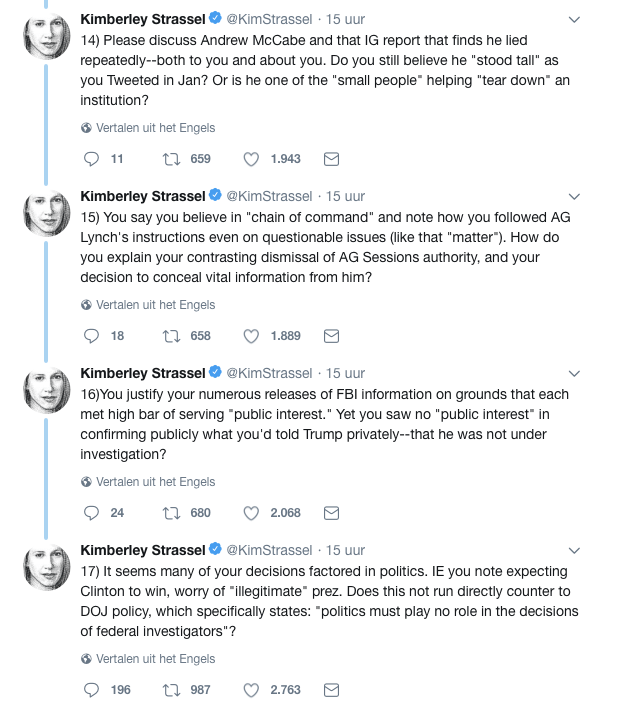The image size is (620, 707).
Task: Retweet tweet 14 about the IG report
Action: 171,159
